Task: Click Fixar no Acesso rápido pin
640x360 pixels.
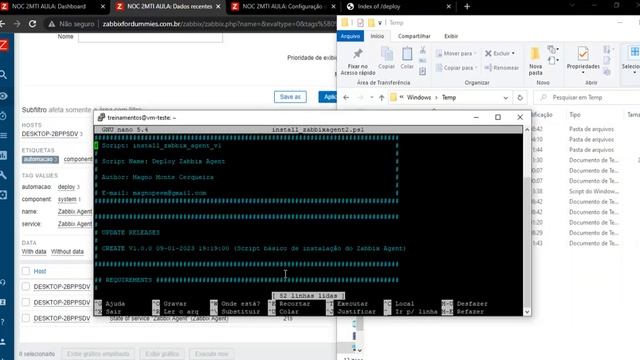Action: 358,62
